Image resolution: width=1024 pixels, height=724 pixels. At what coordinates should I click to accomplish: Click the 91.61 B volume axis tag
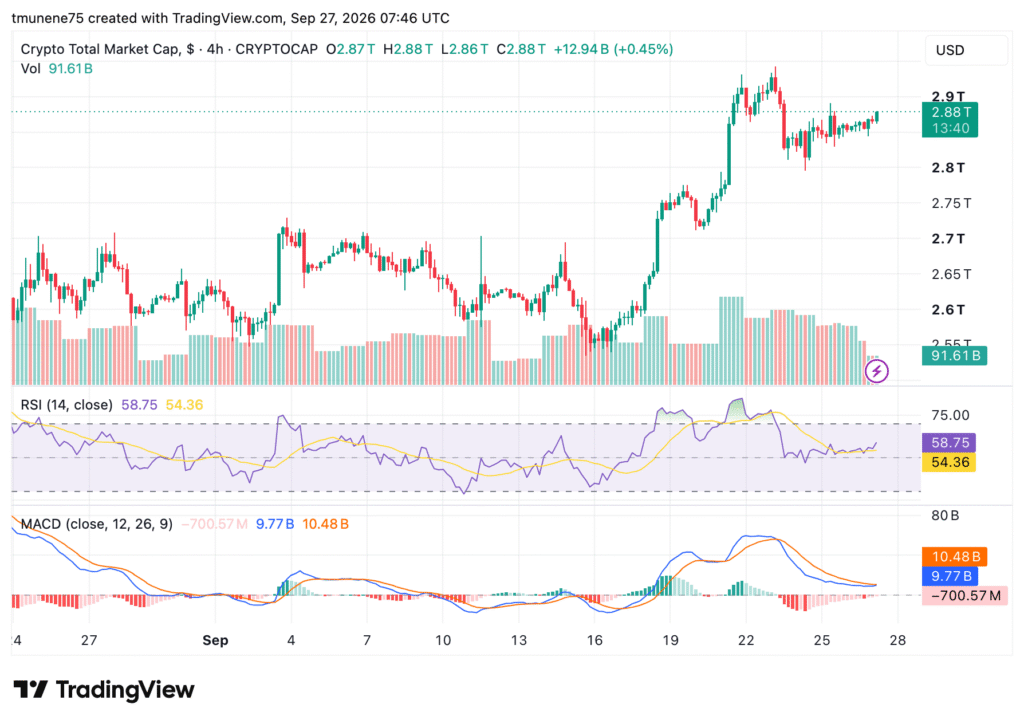point(954,356)
